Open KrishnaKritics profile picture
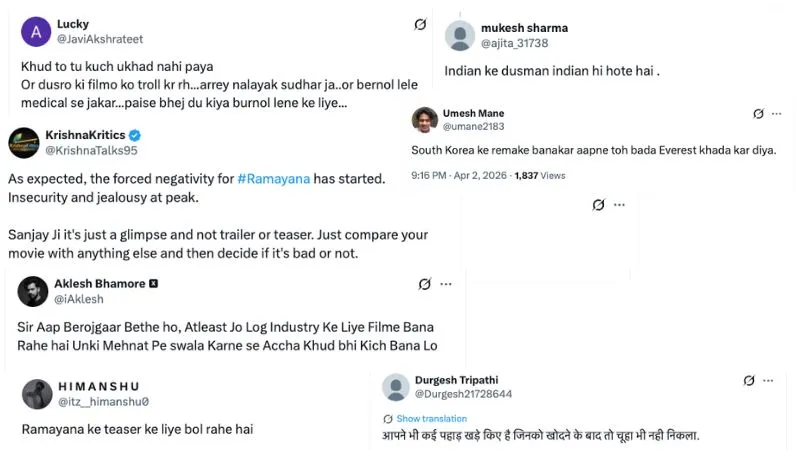This screenshot has width=800, height=450. click(x=24, y=142)
